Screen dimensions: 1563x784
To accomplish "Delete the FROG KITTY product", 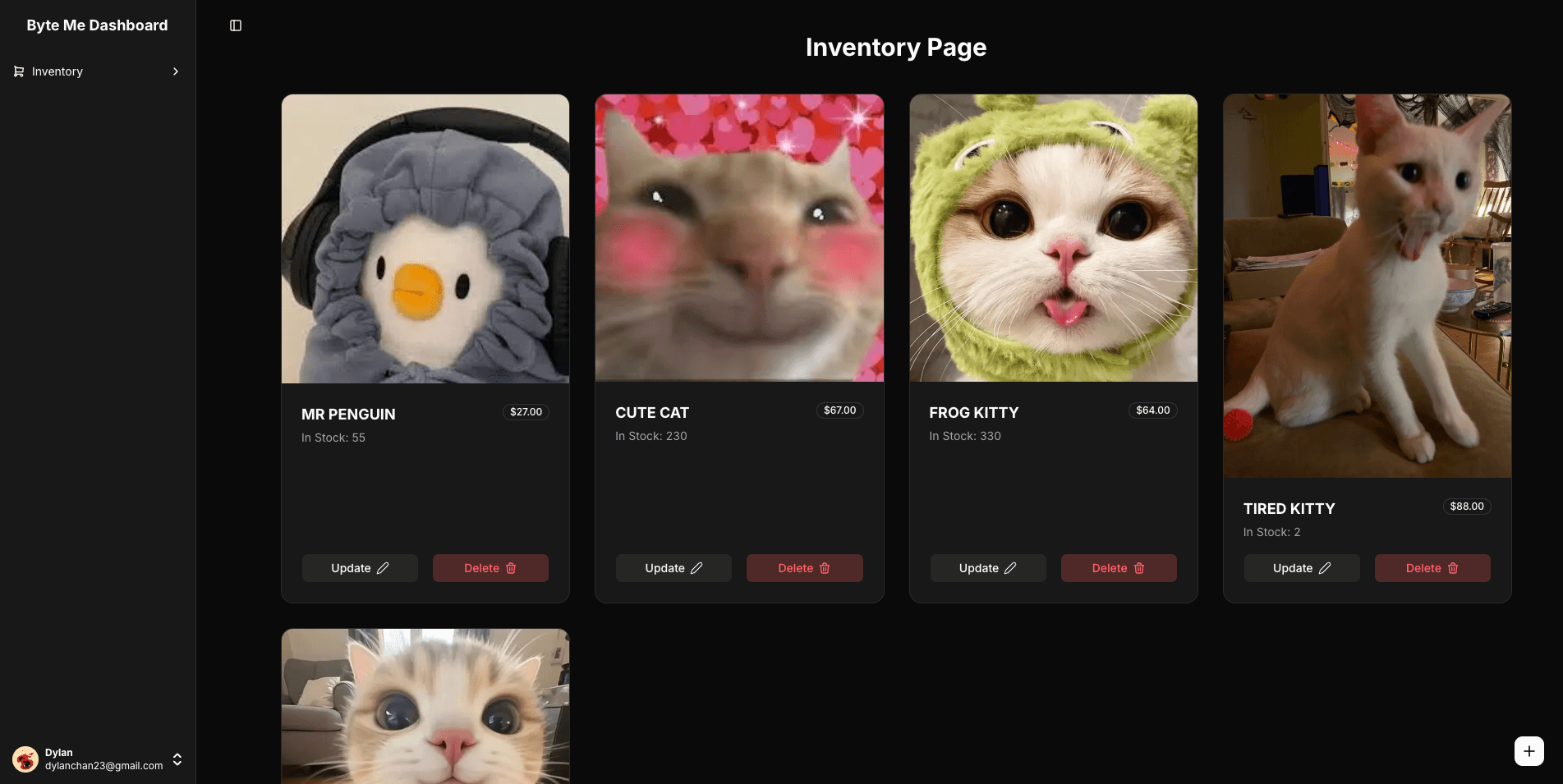I will point(1119,568).
